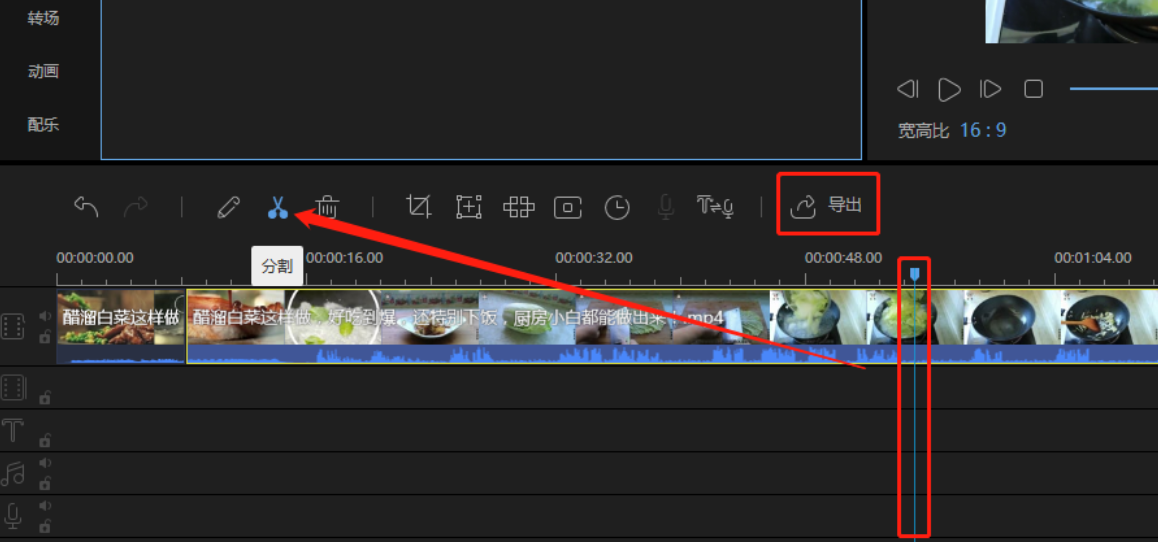Click timeline ruler at 00:00:48.00
1158x542 pixels.
click(x=843, y=258)
